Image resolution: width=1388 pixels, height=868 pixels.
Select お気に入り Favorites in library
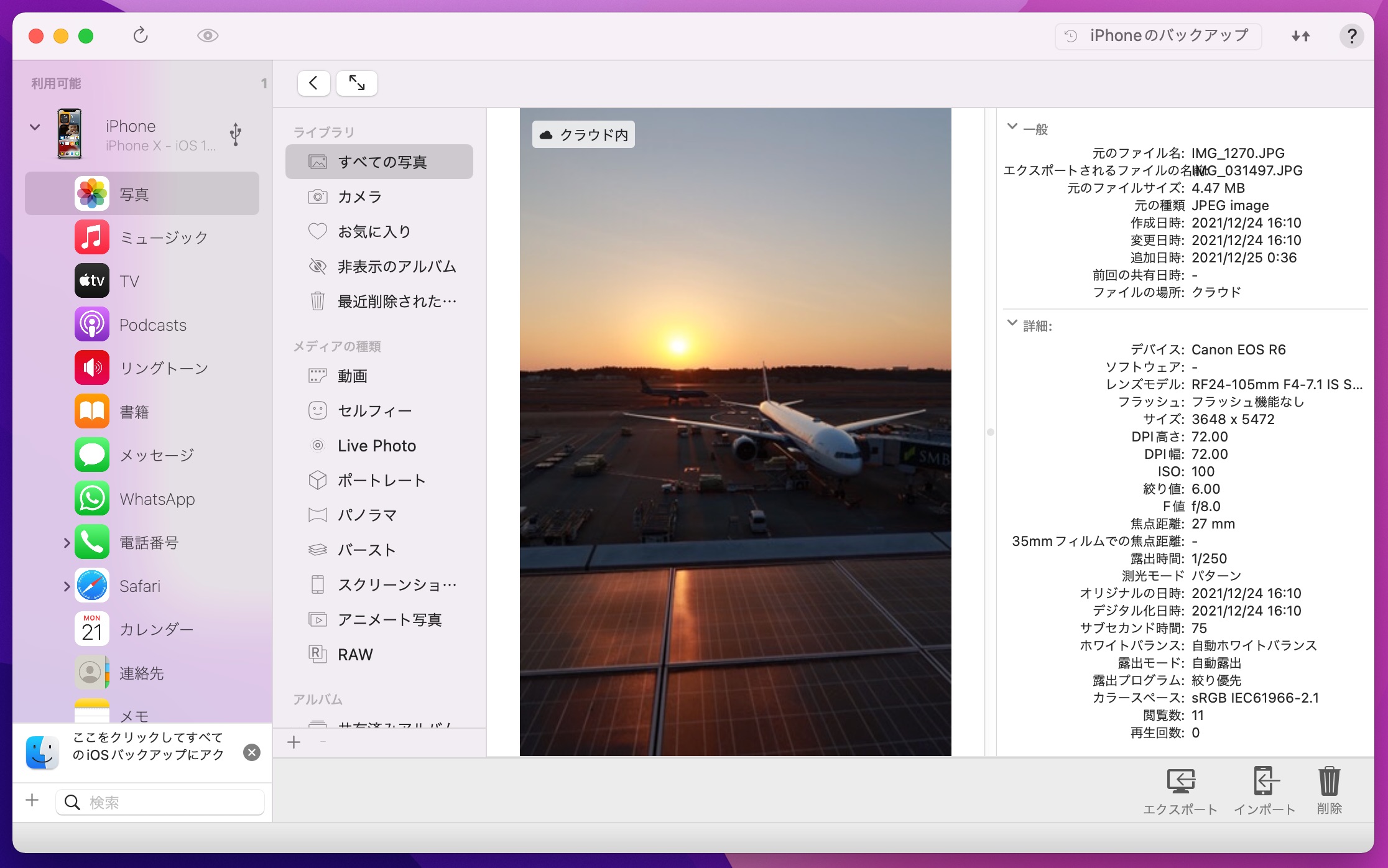point(374,232)
